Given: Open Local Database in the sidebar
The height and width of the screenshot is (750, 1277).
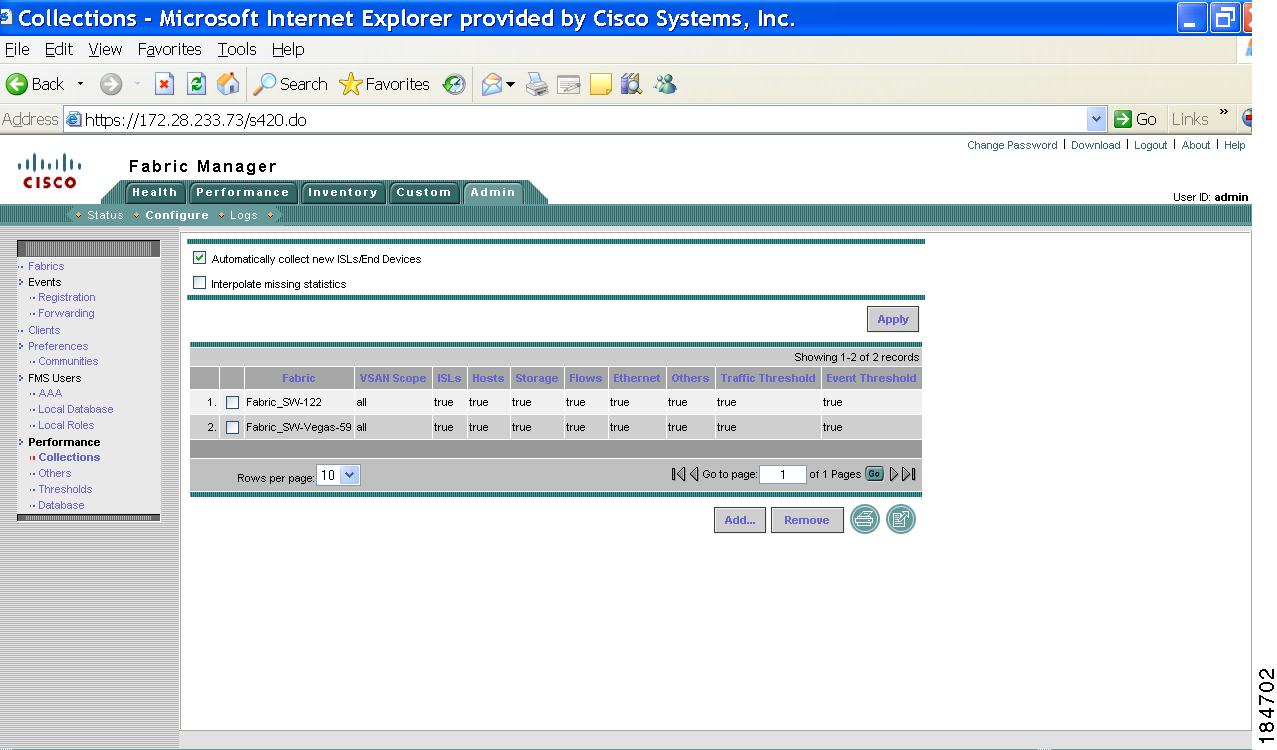Looking at the screenshot, I should point(76,409).
